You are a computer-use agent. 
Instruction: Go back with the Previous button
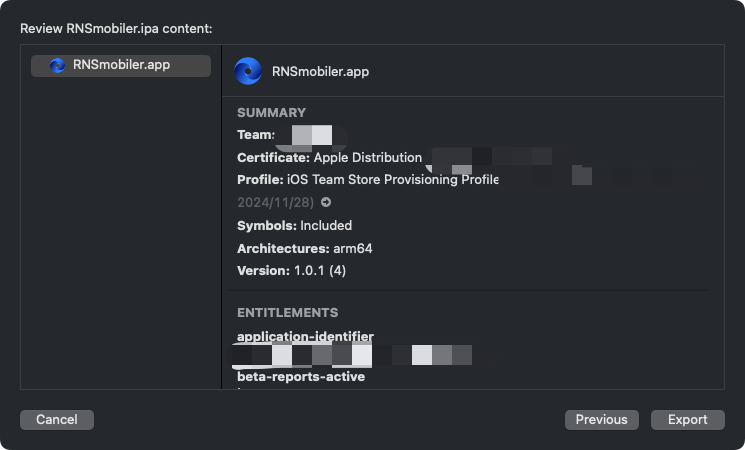pyautogui.click(x=602, y=420)
